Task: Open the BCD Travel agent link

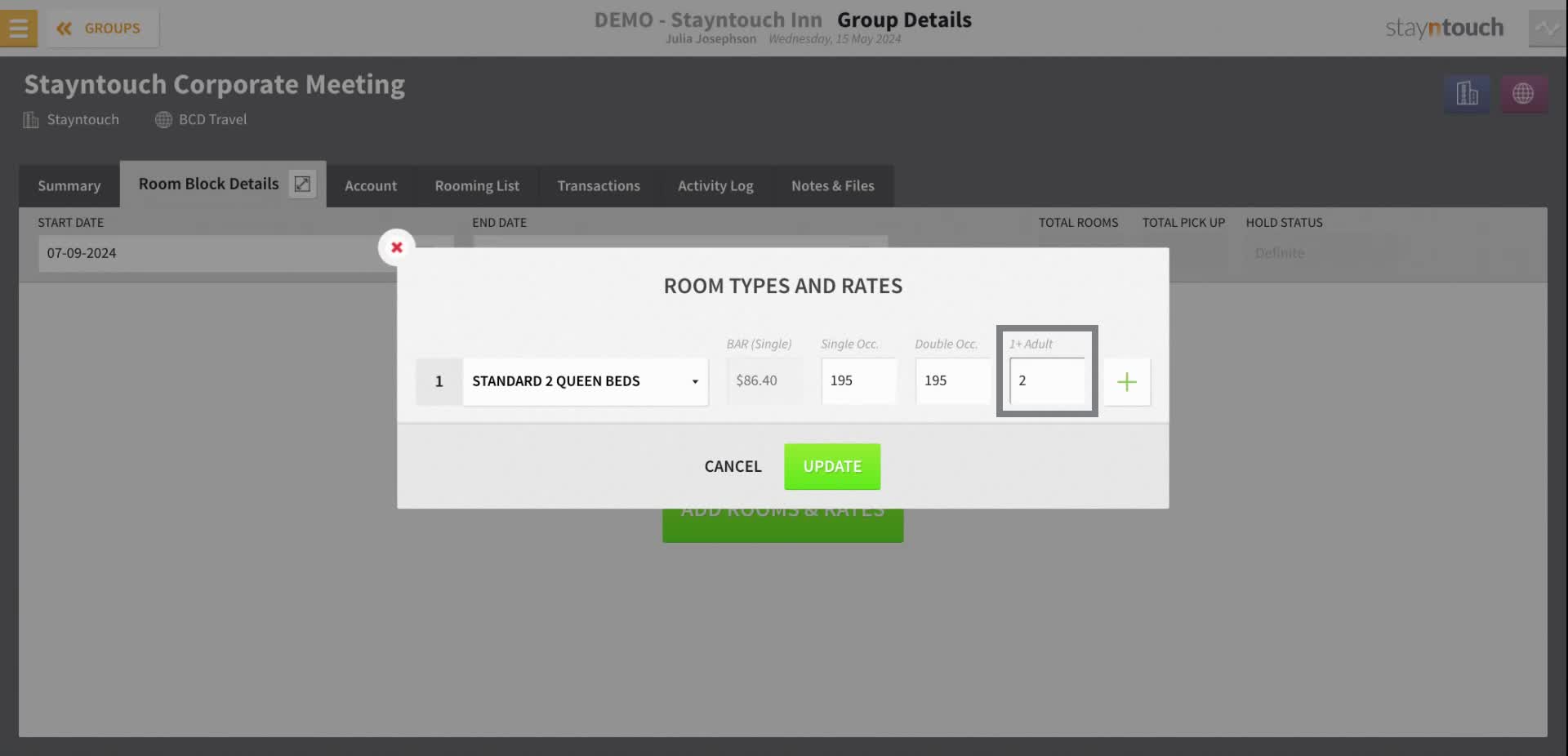Action: [x=201, y=120]
